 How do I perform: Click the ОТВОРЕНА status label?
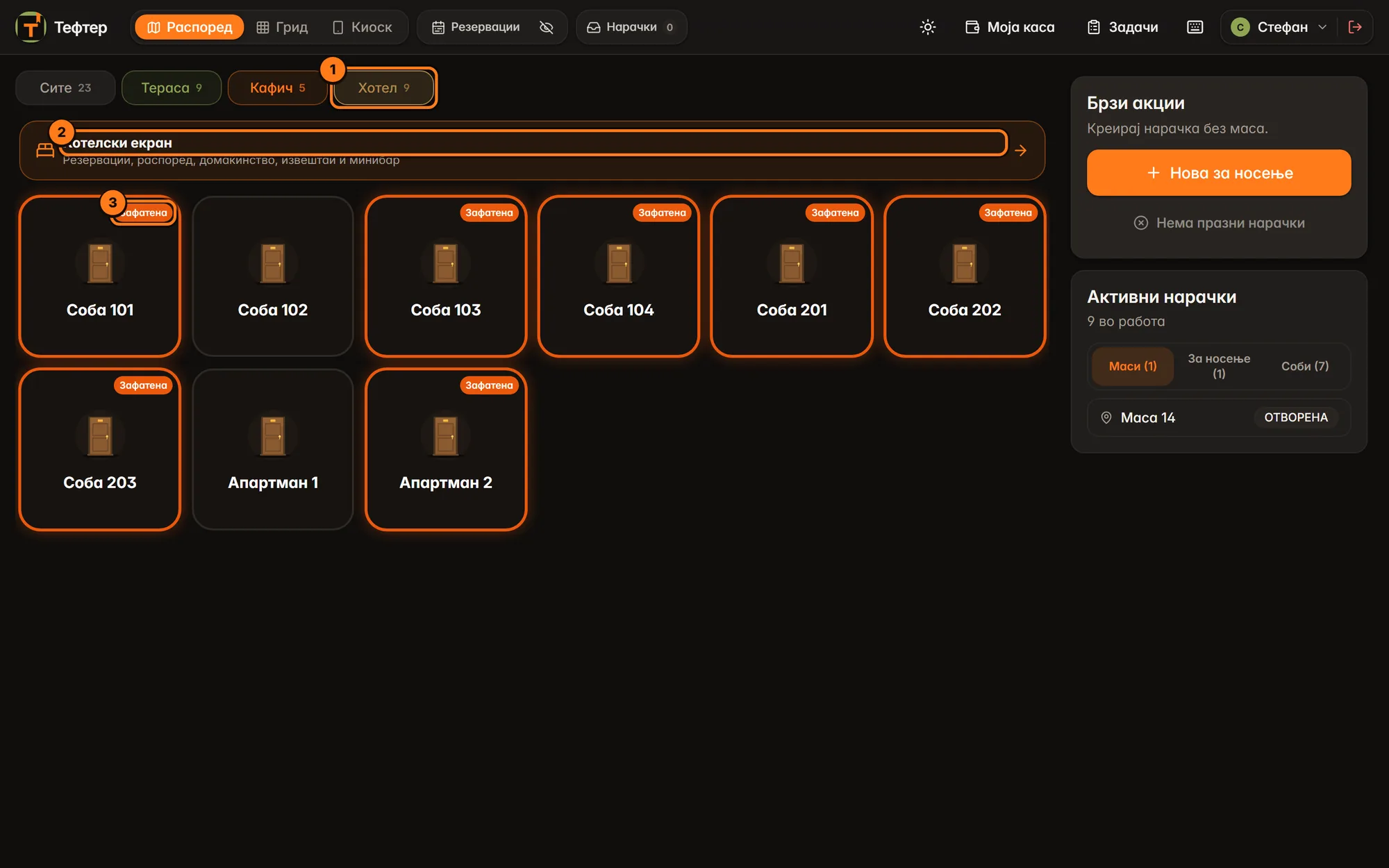[x=1296, y=417]
